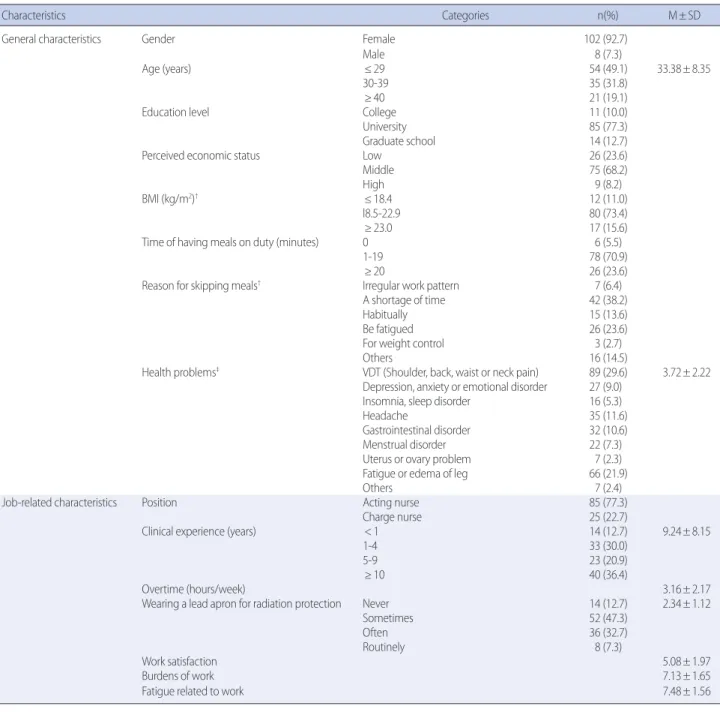
Task: Click 'Reason for skipping meals' label
Action: [x=201, y=286]
